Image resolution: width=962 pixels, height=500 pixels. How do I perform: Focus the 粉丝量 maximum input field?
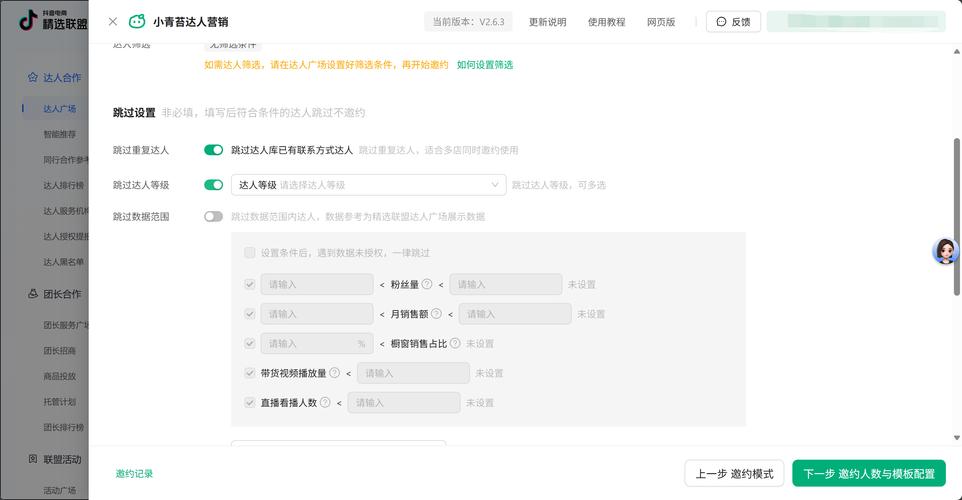[506, 284]
